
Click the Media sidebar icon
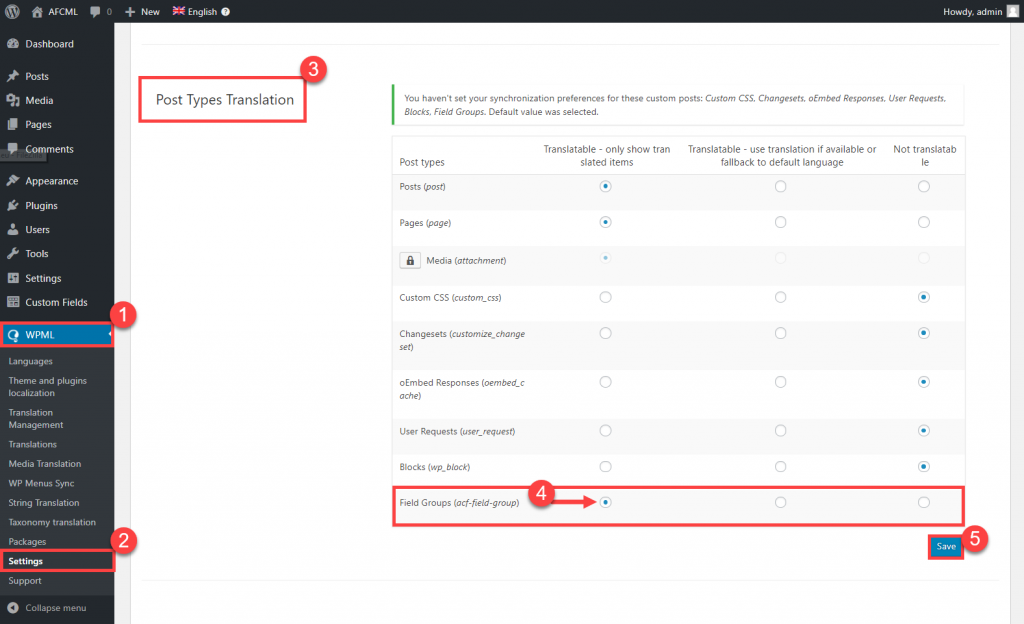tap(12, 100)
